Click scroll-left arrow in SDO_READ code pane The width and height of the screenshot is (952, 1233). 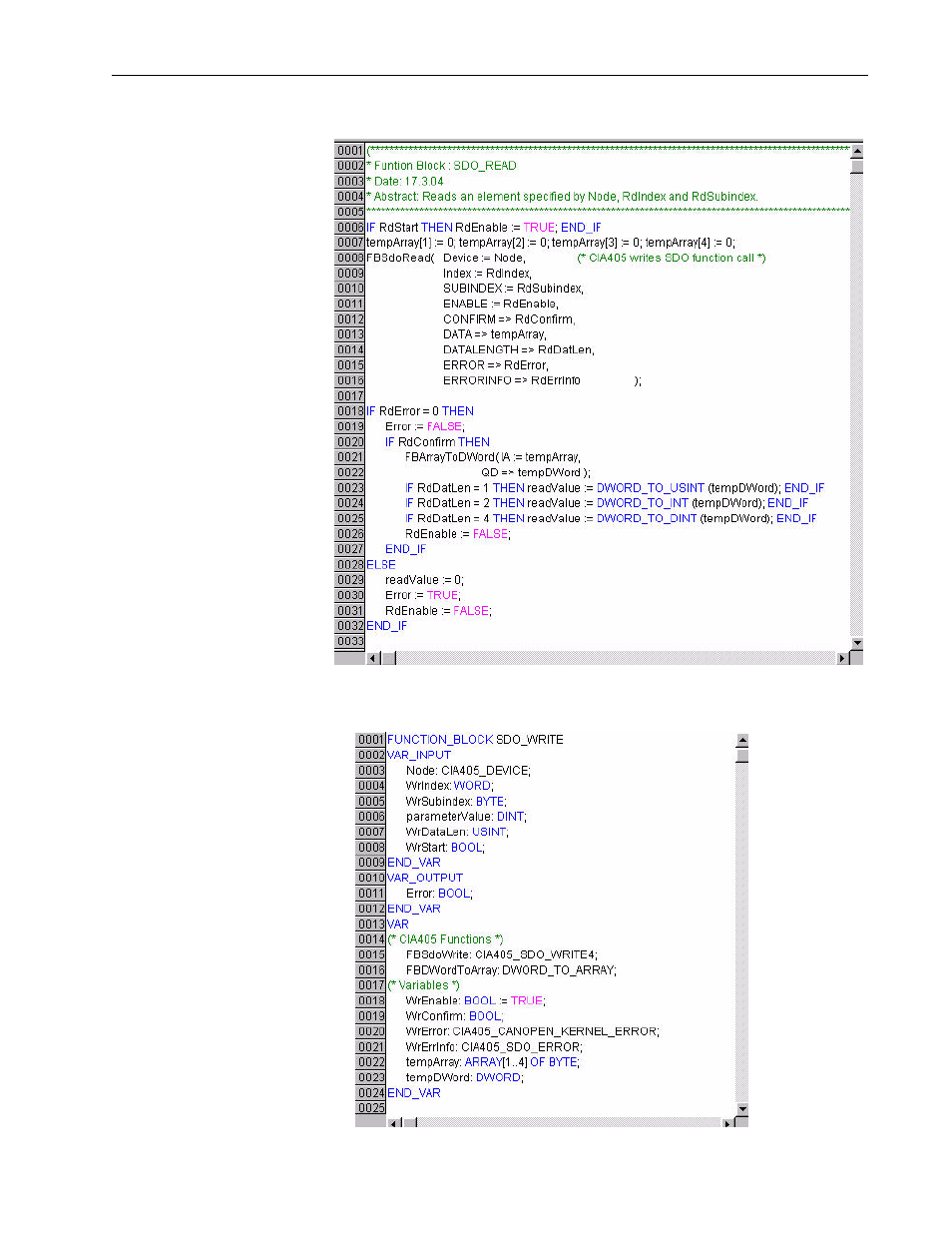(x=374, y=658)
